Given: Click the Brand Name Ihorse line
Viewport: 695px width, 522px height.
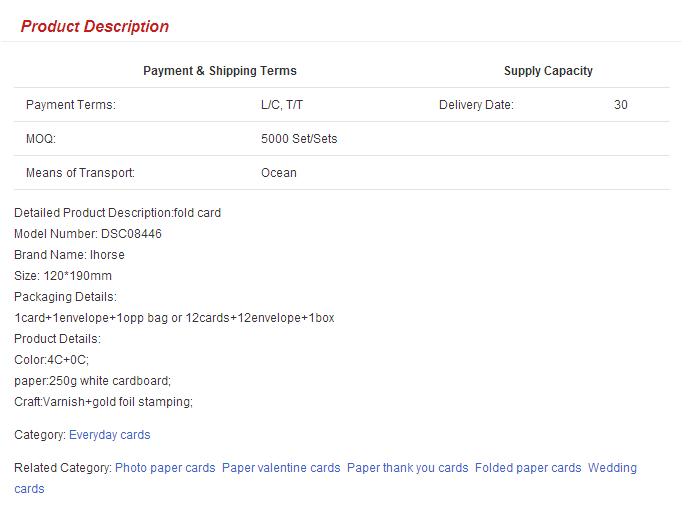Looking at the screenshot, I should (70, 255).
